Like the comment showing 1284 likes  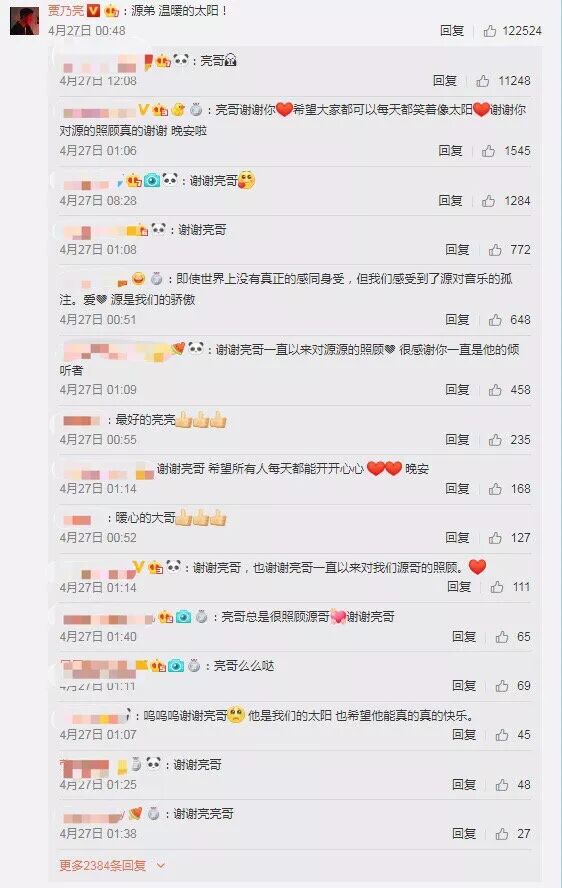click(x=488, y=200)
